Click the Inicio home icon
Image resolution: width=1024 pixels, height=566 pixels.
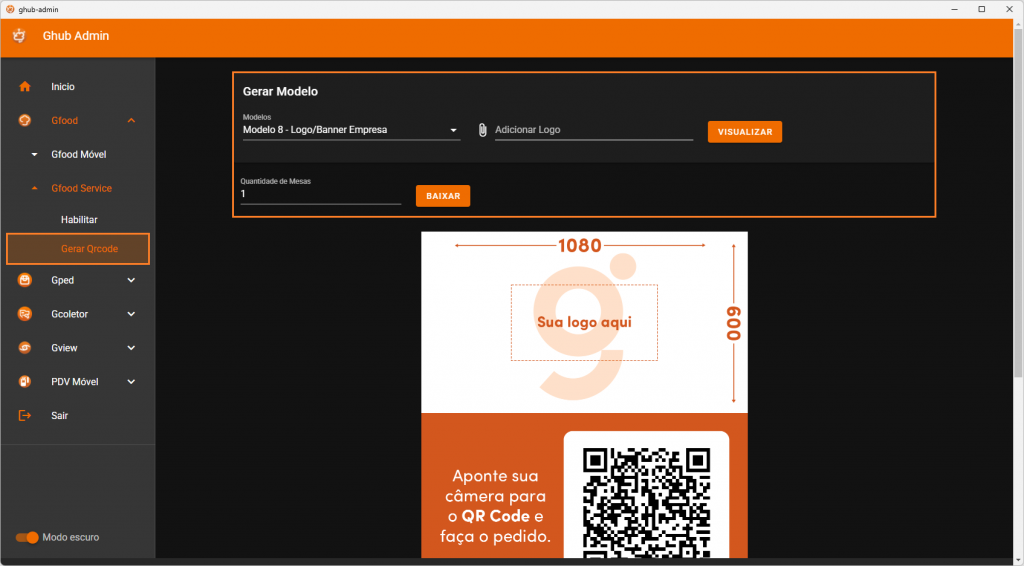pyautogui.click(x=25, y=87)
